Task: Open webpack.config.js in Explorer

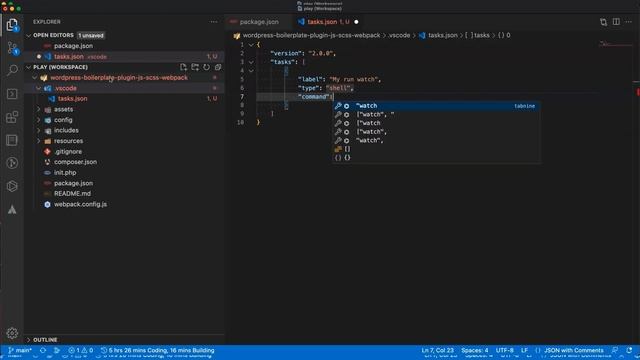Action: 80,204
